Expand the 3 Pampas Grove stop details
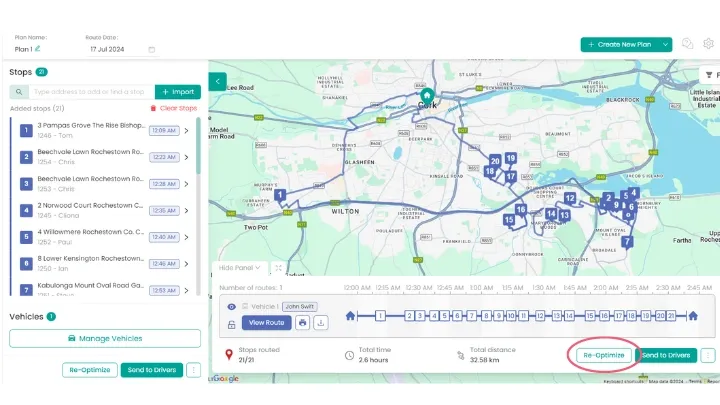This screenshot has height=405, width=720. (x=186, y=130)
